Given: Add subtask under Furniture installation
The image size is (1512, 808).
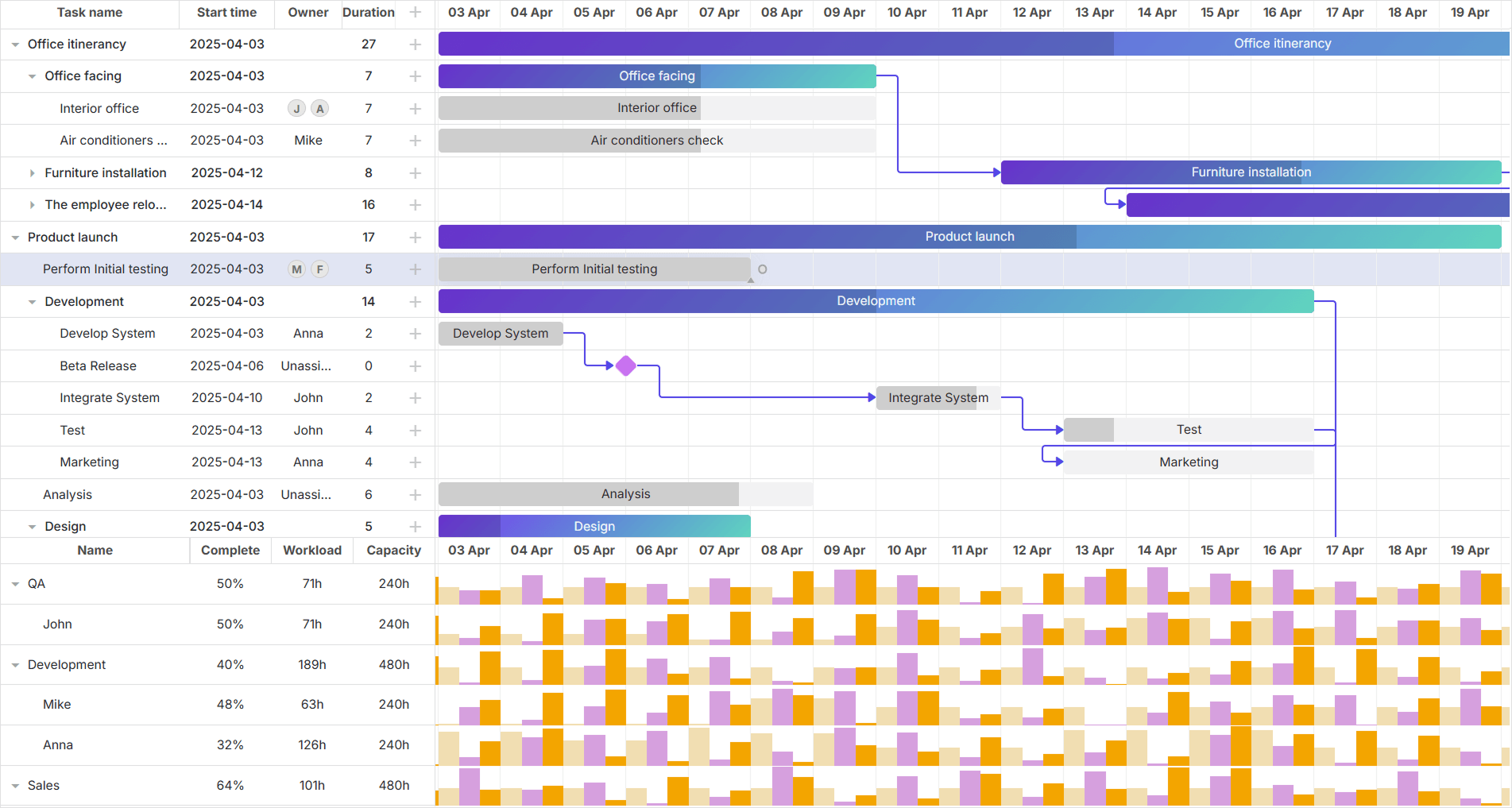Looking at the screenshot, I should point(415,173).
